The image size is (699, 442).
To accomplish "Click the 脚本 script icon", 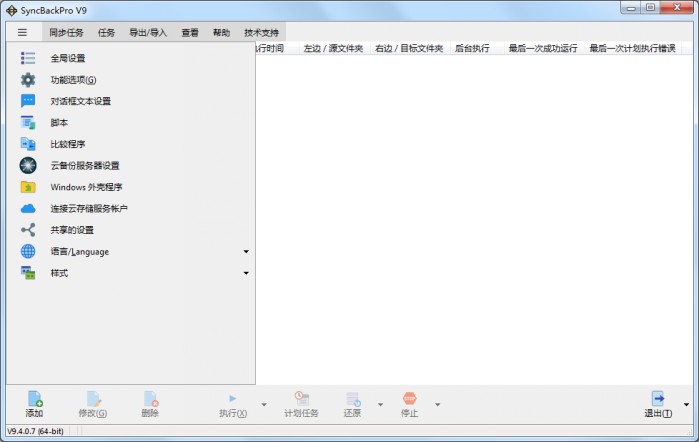I will [x=28, y=122].
